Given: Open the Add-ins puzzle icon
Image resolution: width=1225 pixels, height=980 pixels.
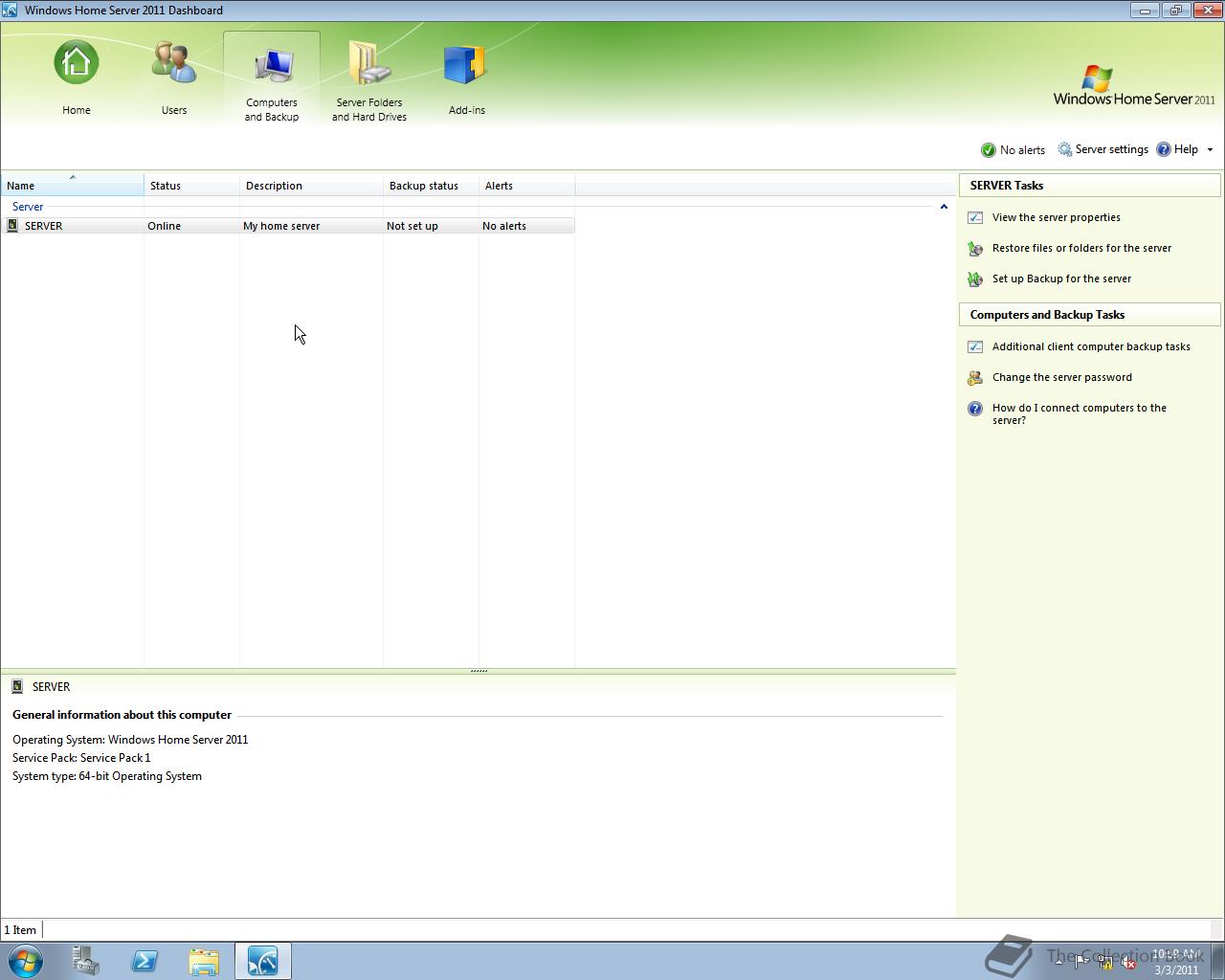Looking at the screenshot, I should 466,65.
